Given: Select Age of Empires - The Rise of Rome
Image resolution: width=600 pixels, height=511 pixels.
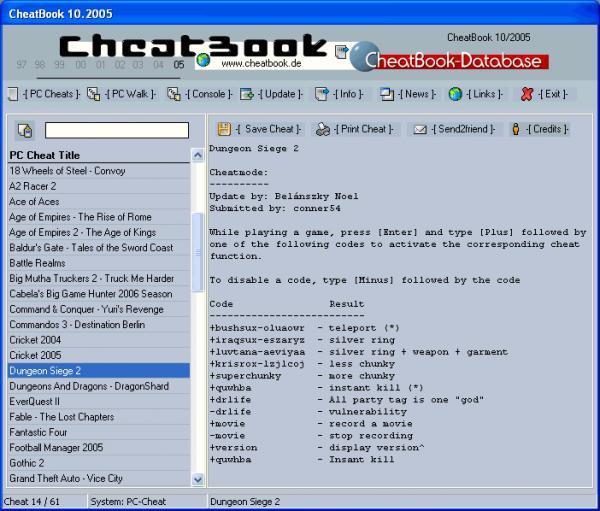Looking at the screenshot, I should (99, 217).
